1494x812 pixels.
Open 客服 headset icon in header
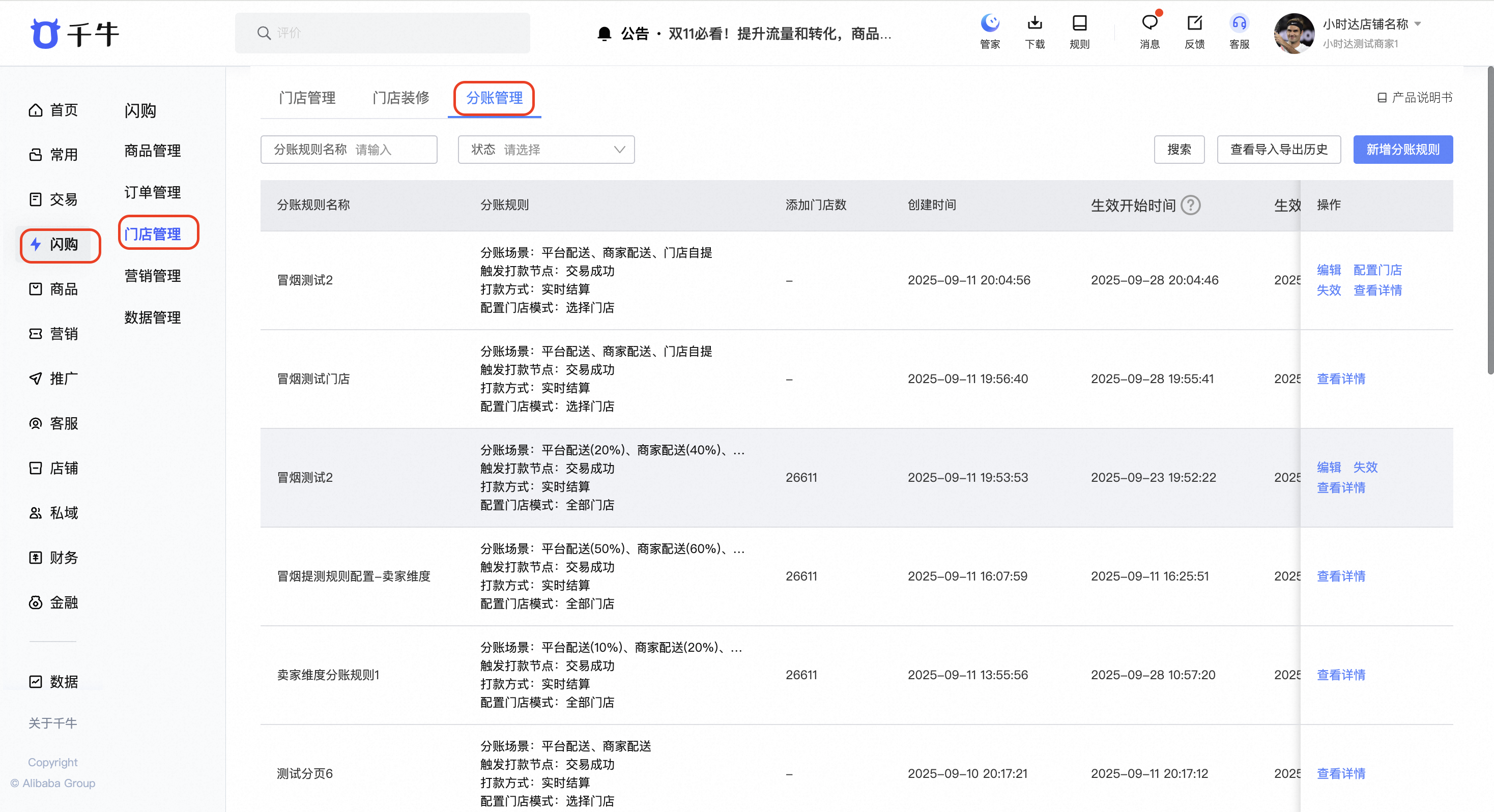(1239, 24)
